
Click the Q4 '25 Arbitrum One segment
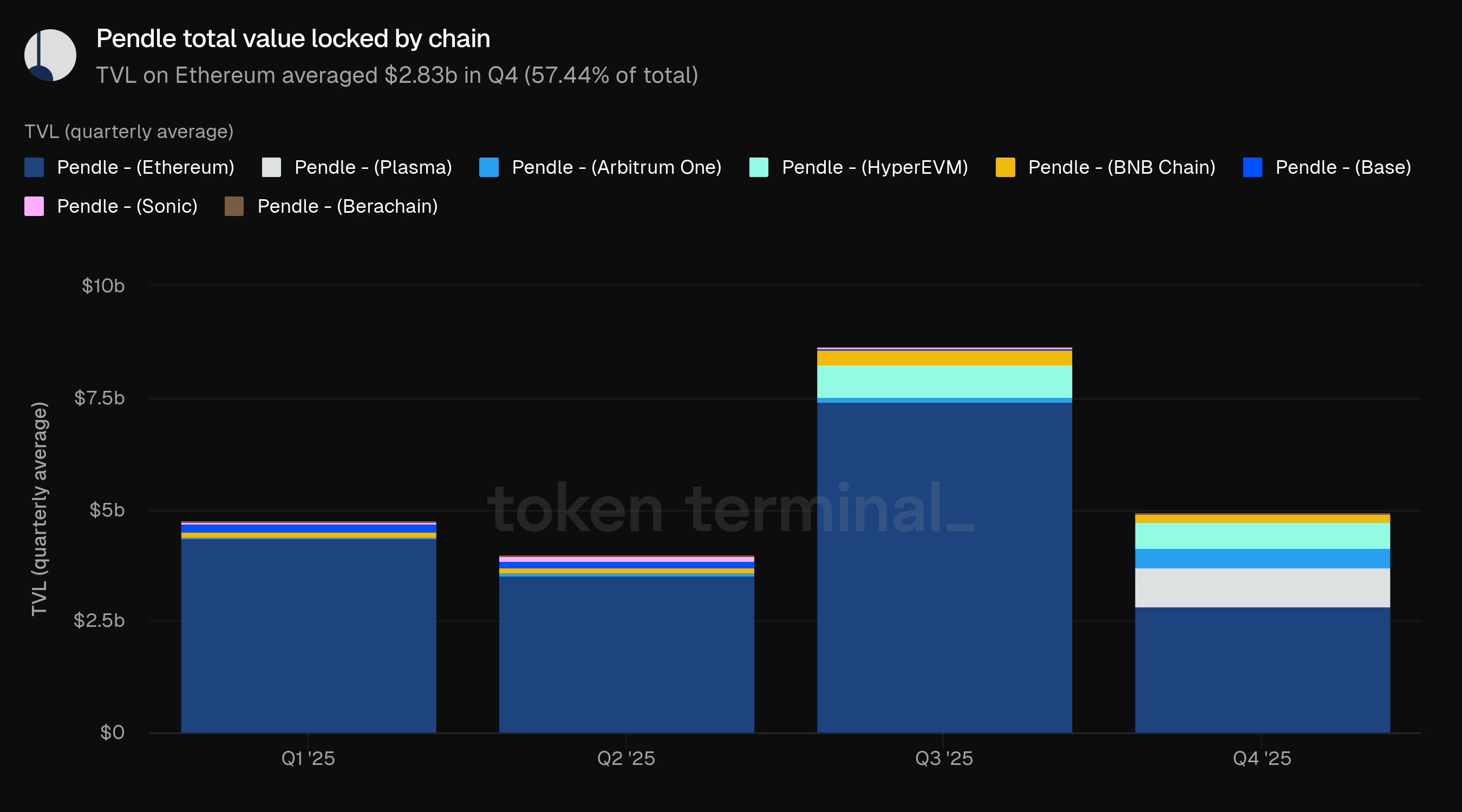[1262, 558]
